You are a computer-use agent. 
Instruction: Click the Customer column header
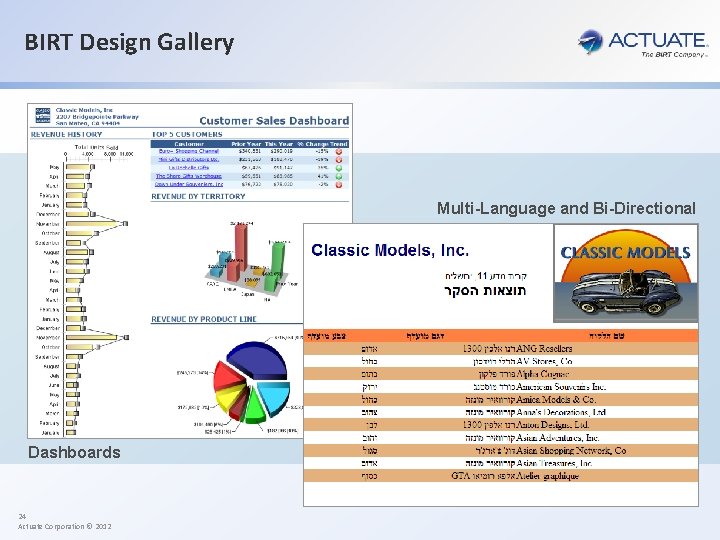click(189, 144)
